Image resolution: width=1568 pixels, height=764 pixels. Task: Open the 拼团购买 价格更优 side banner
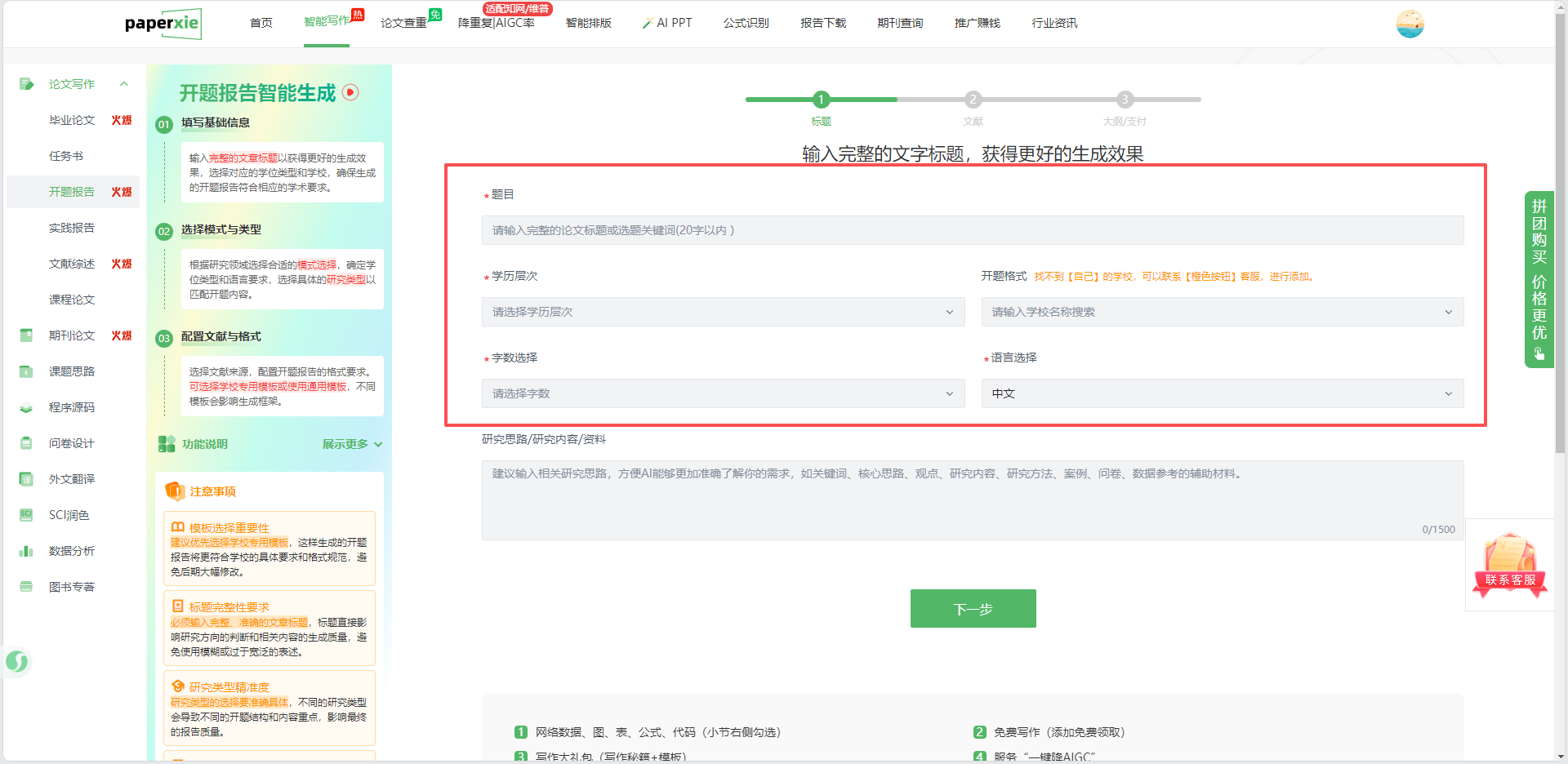click(1539, 279)
